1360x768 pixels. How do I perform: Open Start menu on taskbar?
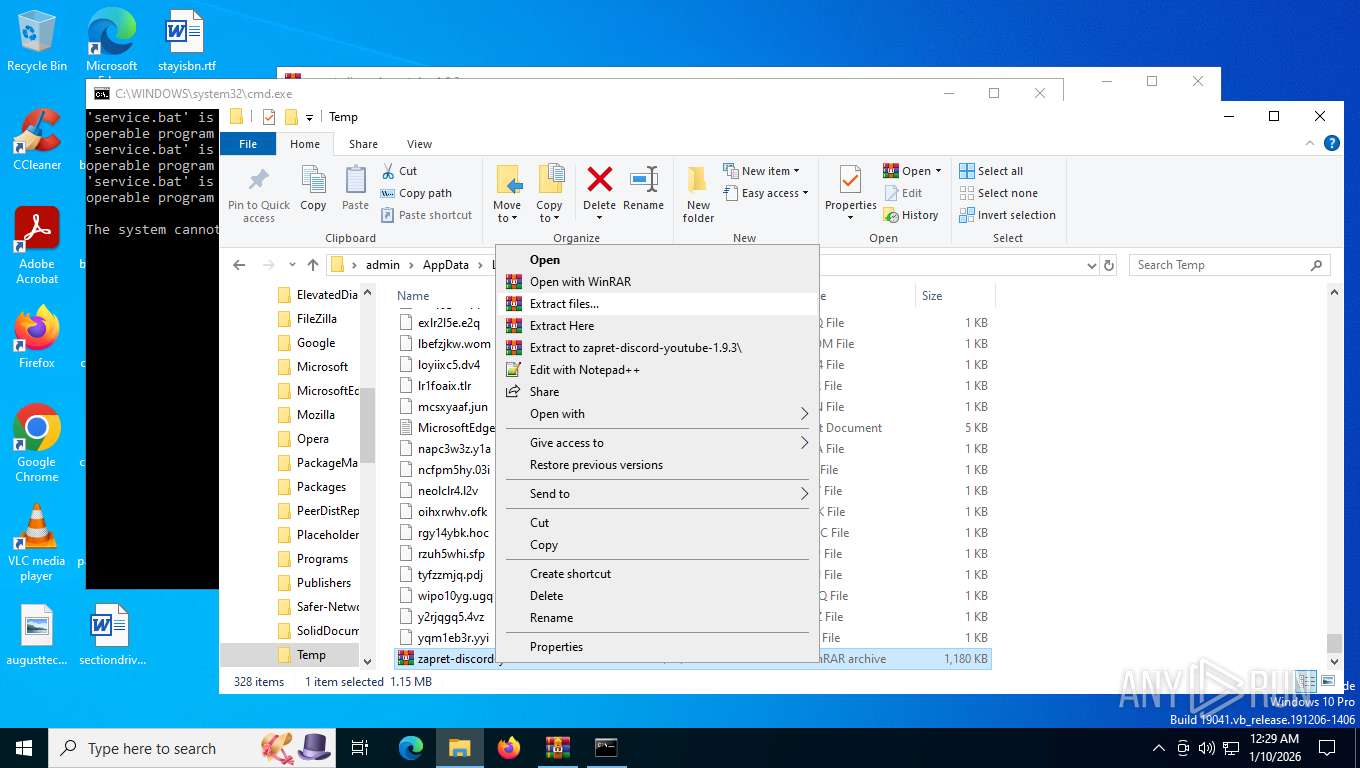click(24, 748)
